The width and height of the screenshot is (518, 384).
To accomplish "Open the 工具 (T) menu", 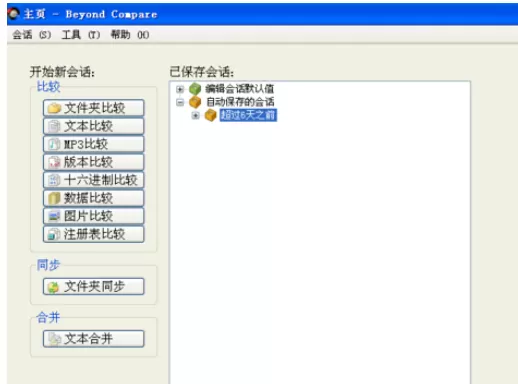I will tap(81, 35).
